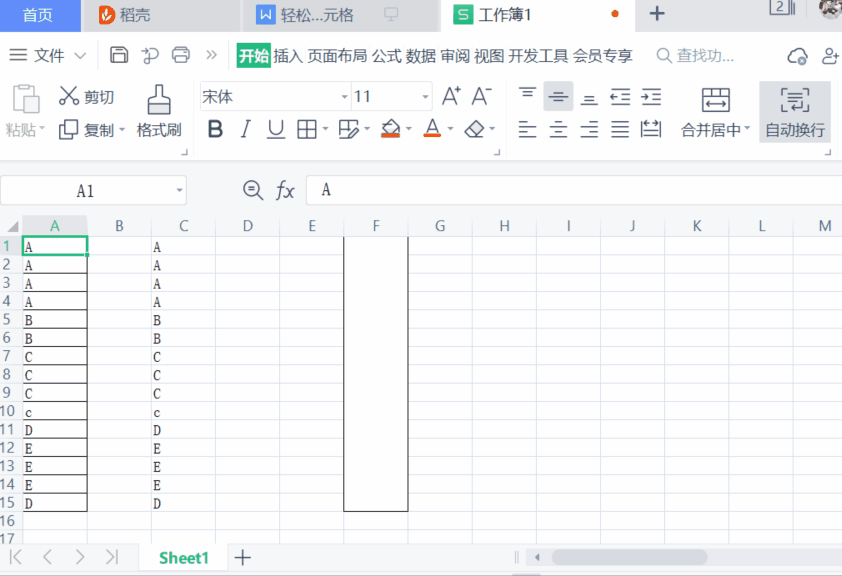This screenshot has width=842, height=576.
Task: Open the 插入 (Insert) ribbon tab
Action: click(x=288, y=56)
